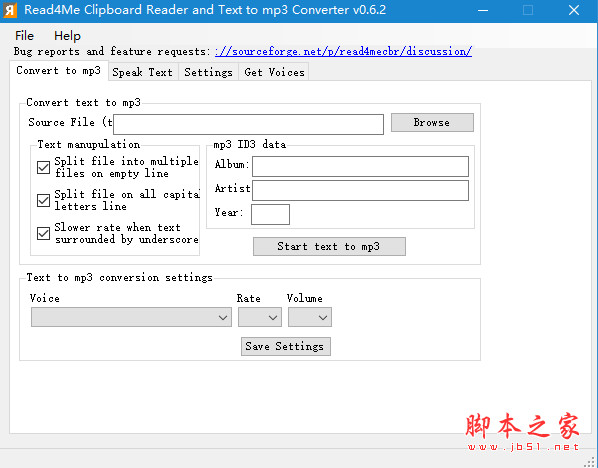
Task: Expand the Voice dropdown
Action: (x=131, y=317)
